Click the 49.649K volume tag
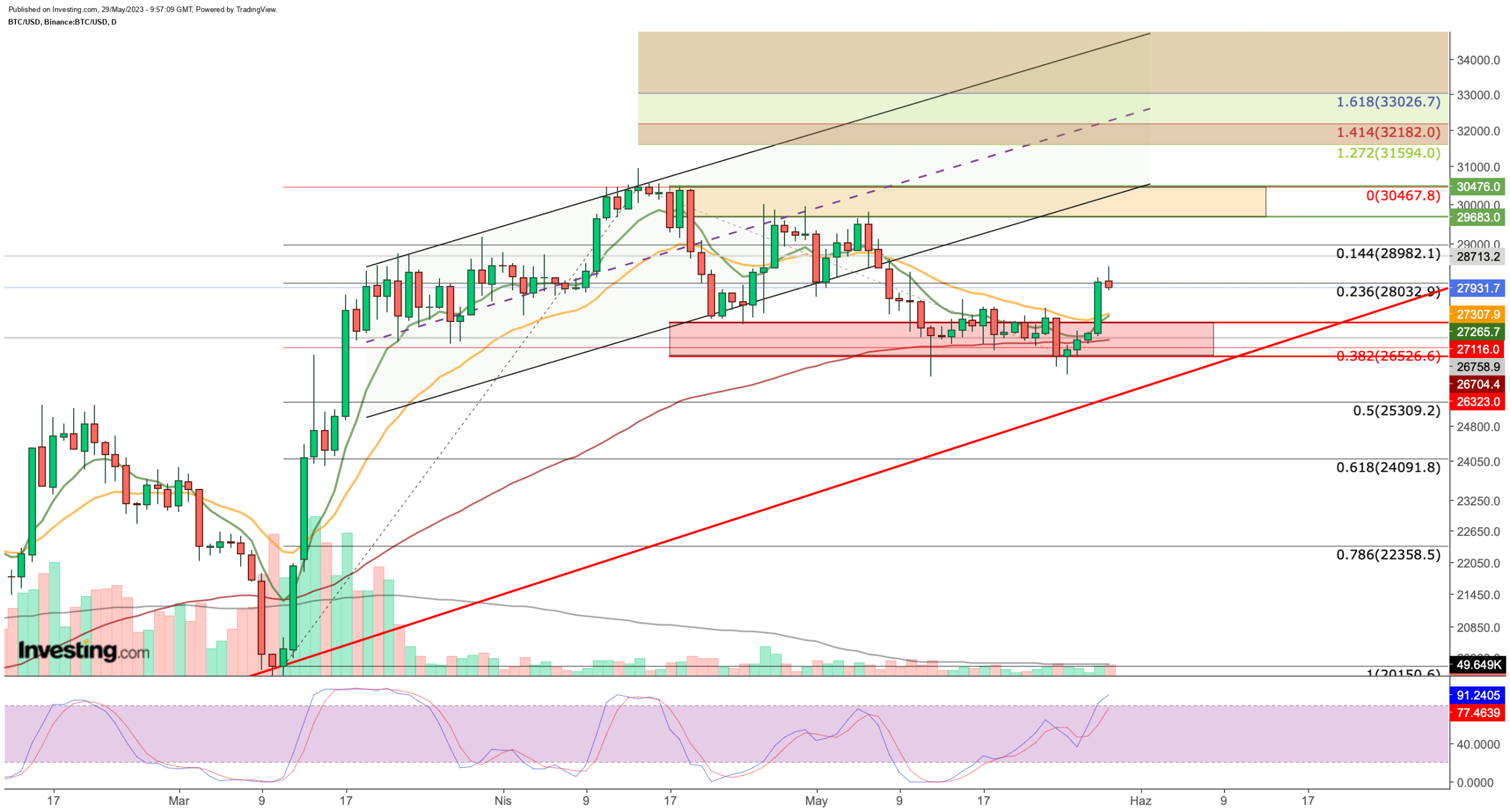This screenshot has width=1510, height=812. [1477, 665]
